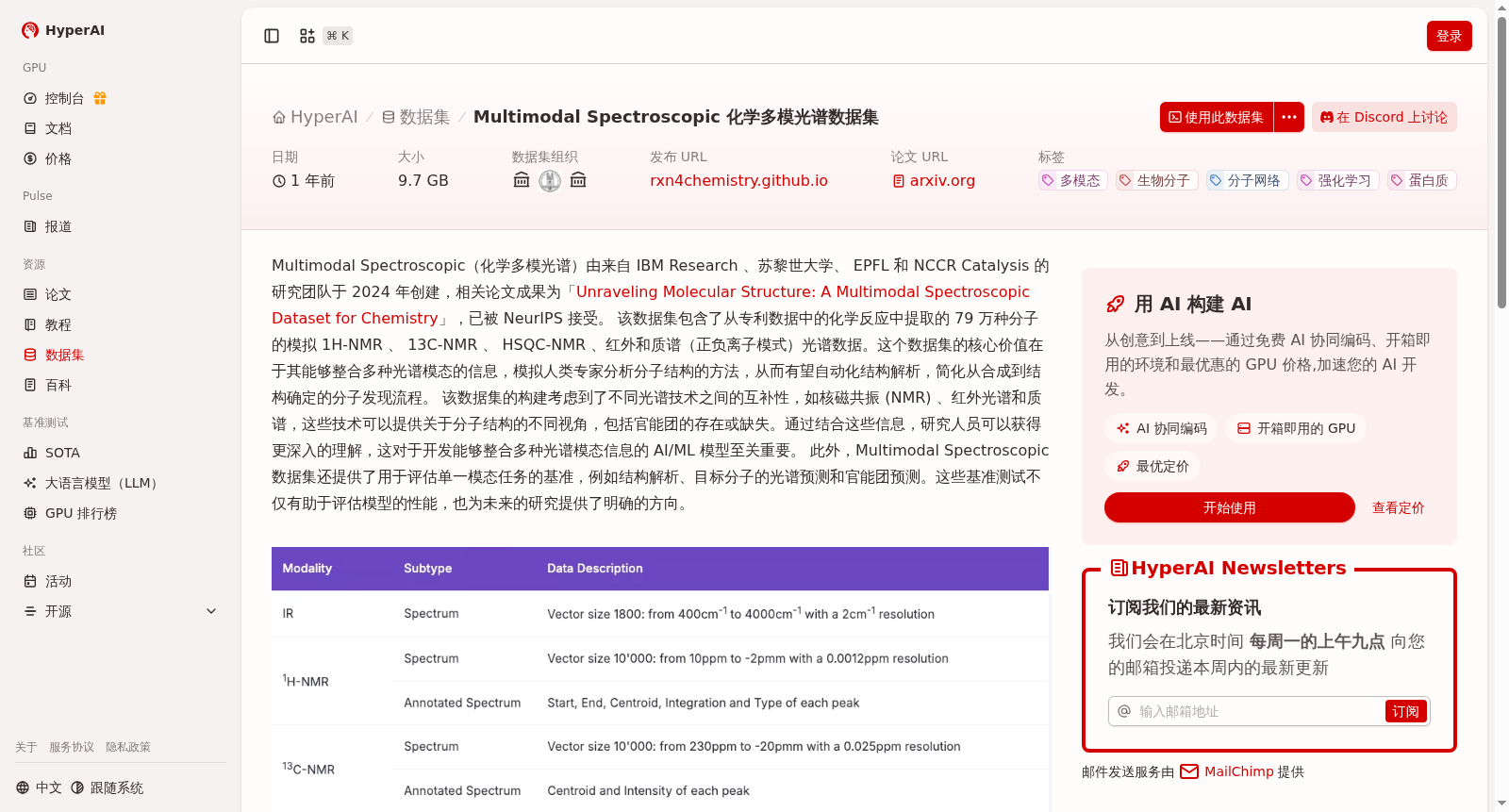Screen dimensions: 1509x812
Task: Open the rxn4chemistry.github.io release link
Action: click(x=738, y=180)
